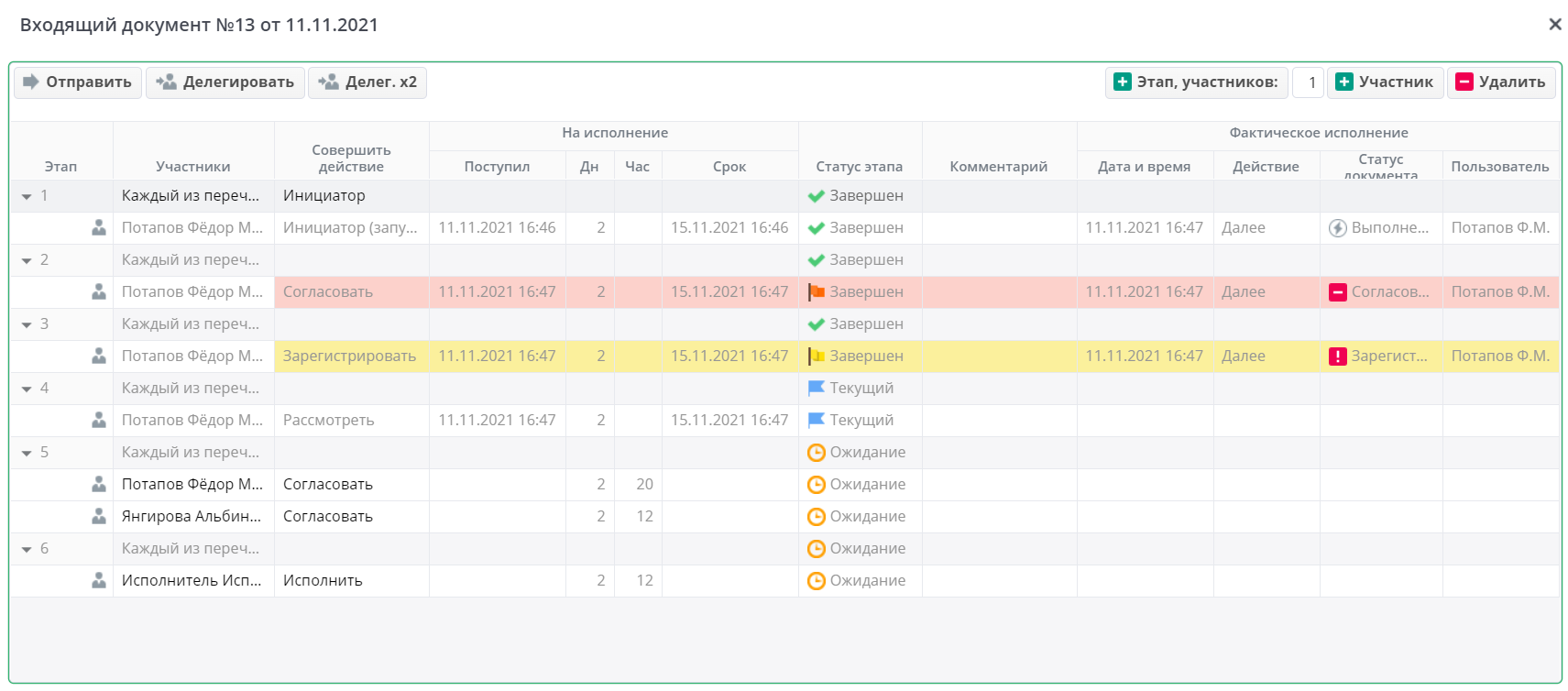Click the orange flag icon in stage 2 row
Image resolution: width=1568 pixels, height=691 pixels.
[817, 292]
